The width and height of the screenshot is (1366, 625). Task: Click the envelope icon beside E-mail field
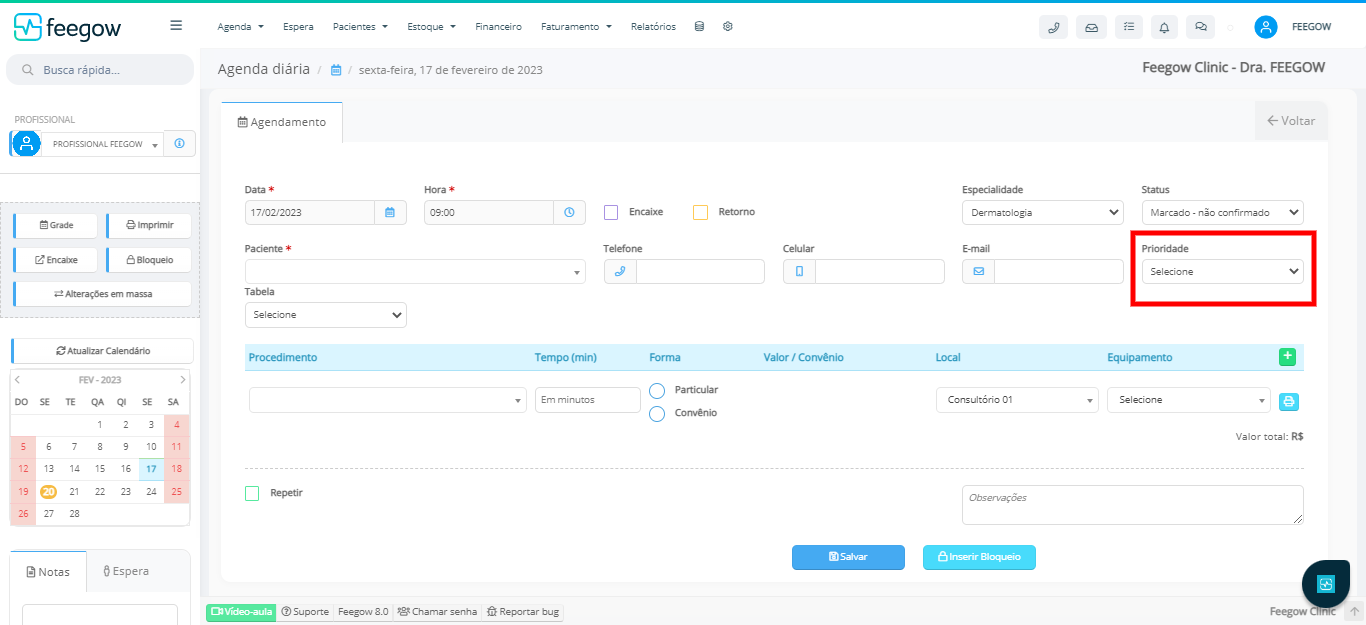978,271
